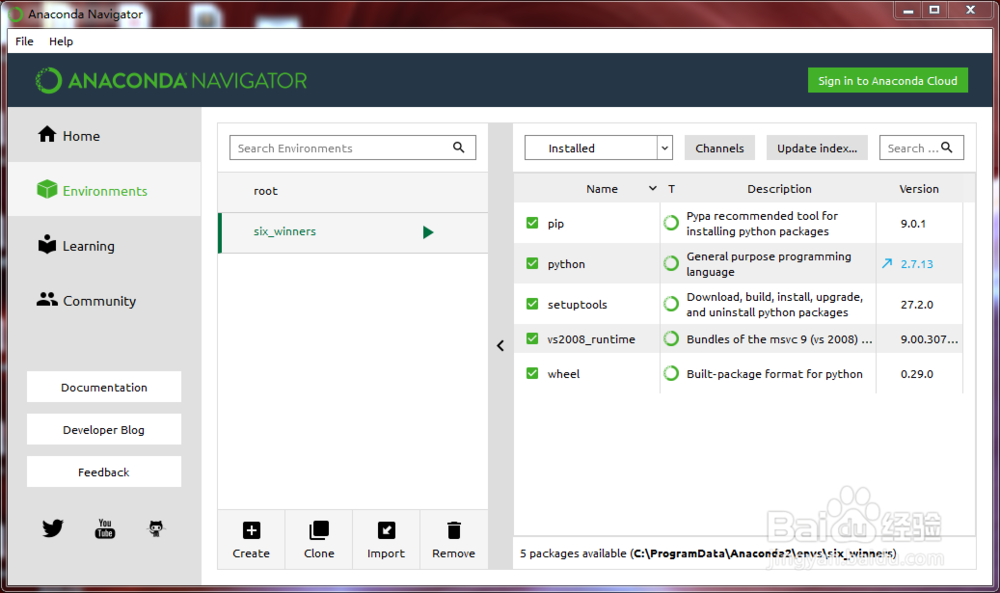Viewport: 1000px width, 593px height.
Task: Toggle the vs2008_runtime package checkbox
Action: point(532,338)
